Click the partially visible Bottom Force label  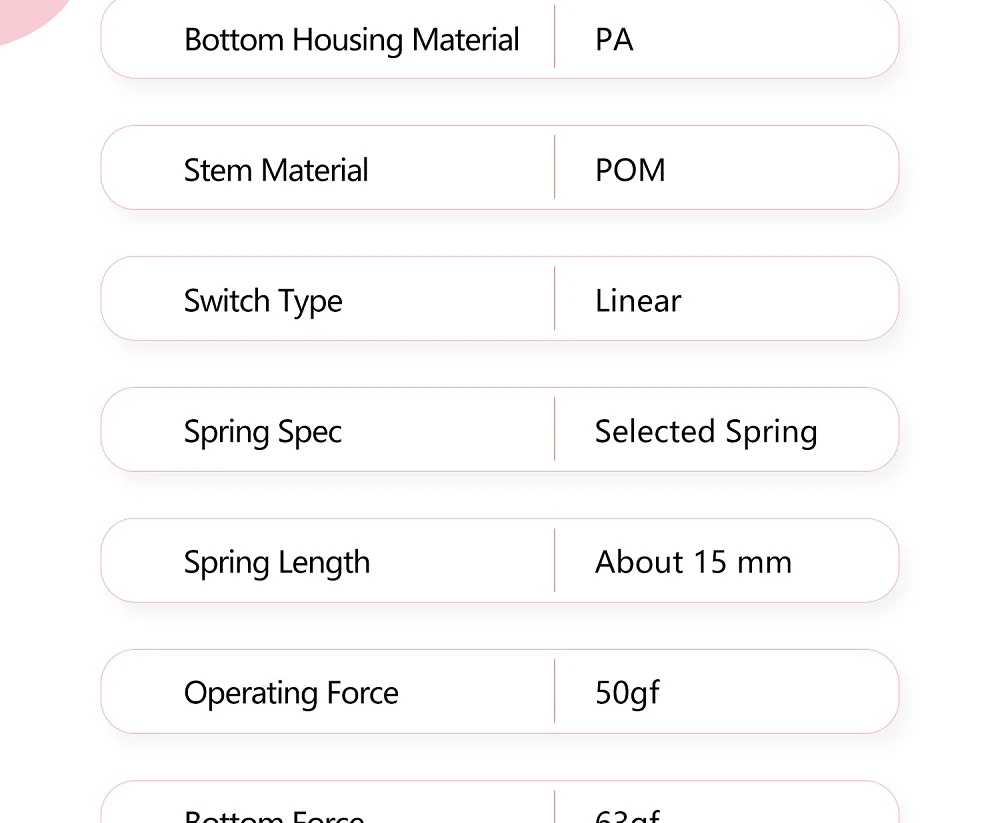[x=275, y=816]
